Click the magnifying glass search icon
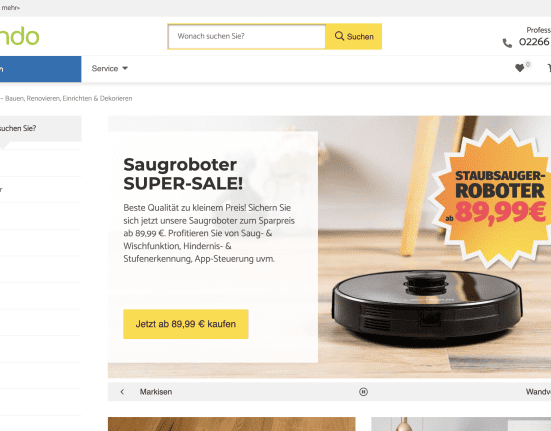The height and width of the screenshot is (431, 551). pos(339,36)
